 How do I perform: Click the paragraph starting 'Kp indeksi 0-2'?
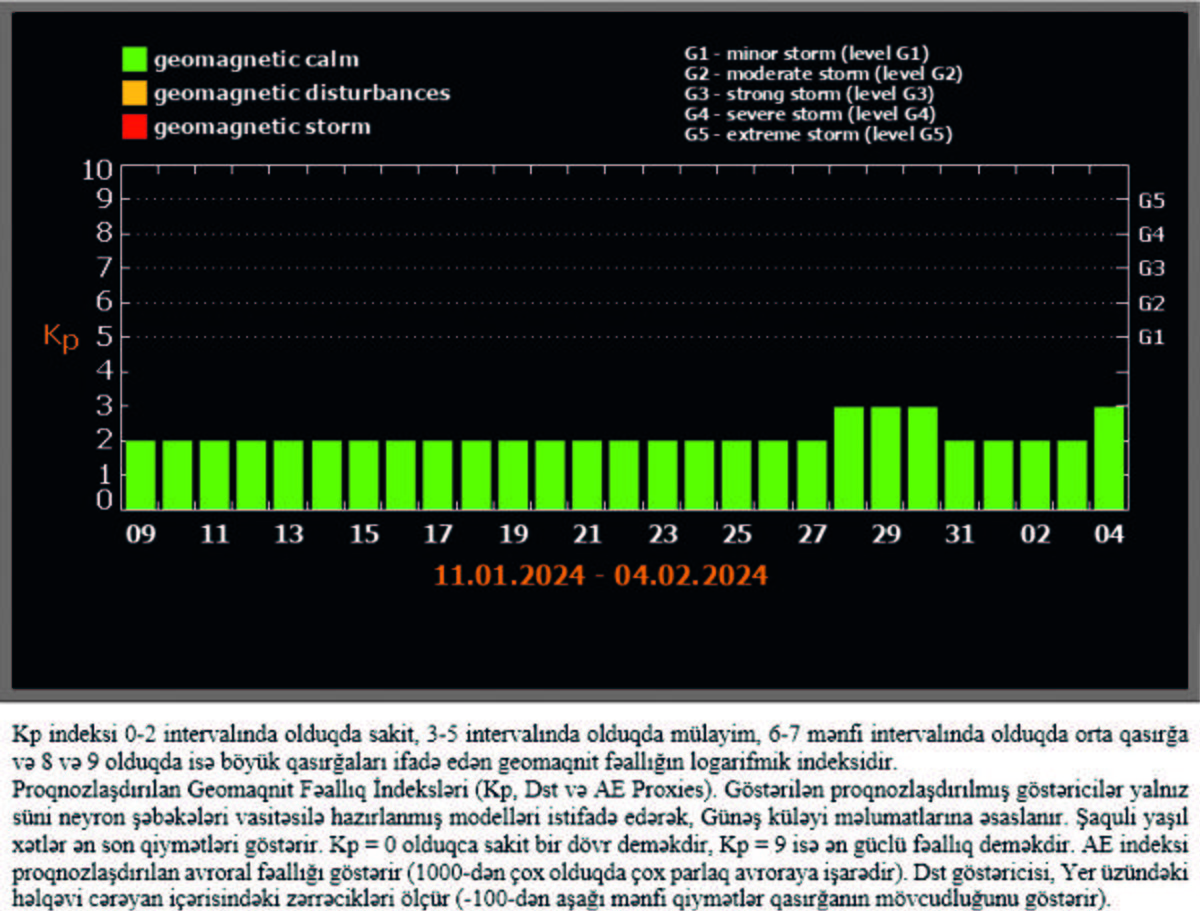(x=600, y=746)
